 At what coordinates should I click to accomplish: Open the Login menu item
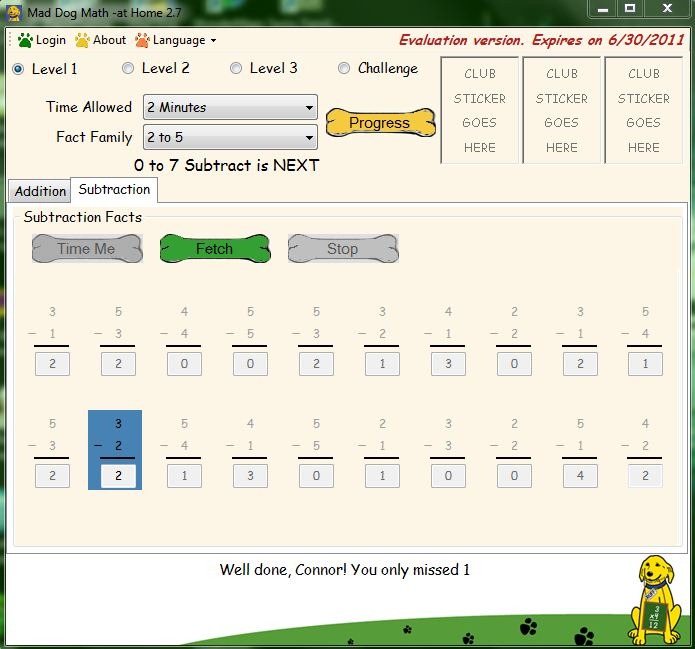pos(42,40)
